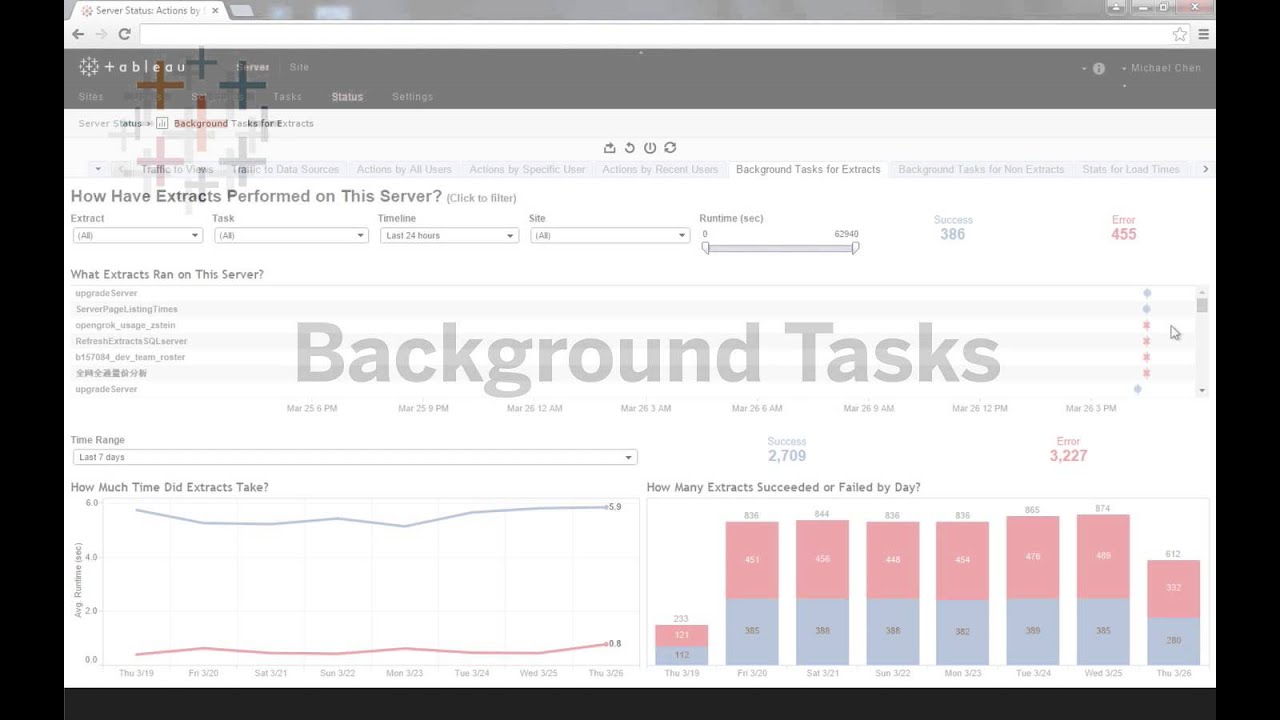This screenshot has width=1280, height=720.
Task: Open the Tasks navigation menu item
Action: [x=287, y=97]
